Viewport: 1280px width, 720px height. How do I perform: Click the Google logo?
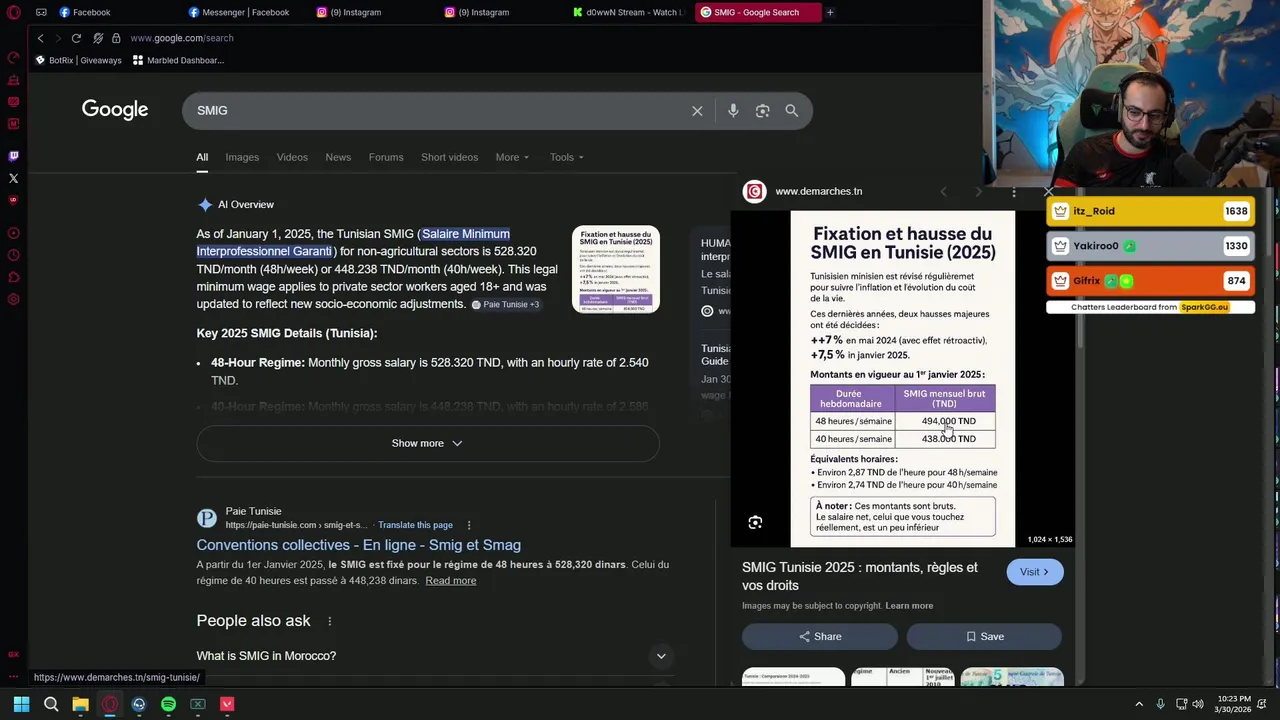coord(115,110)
